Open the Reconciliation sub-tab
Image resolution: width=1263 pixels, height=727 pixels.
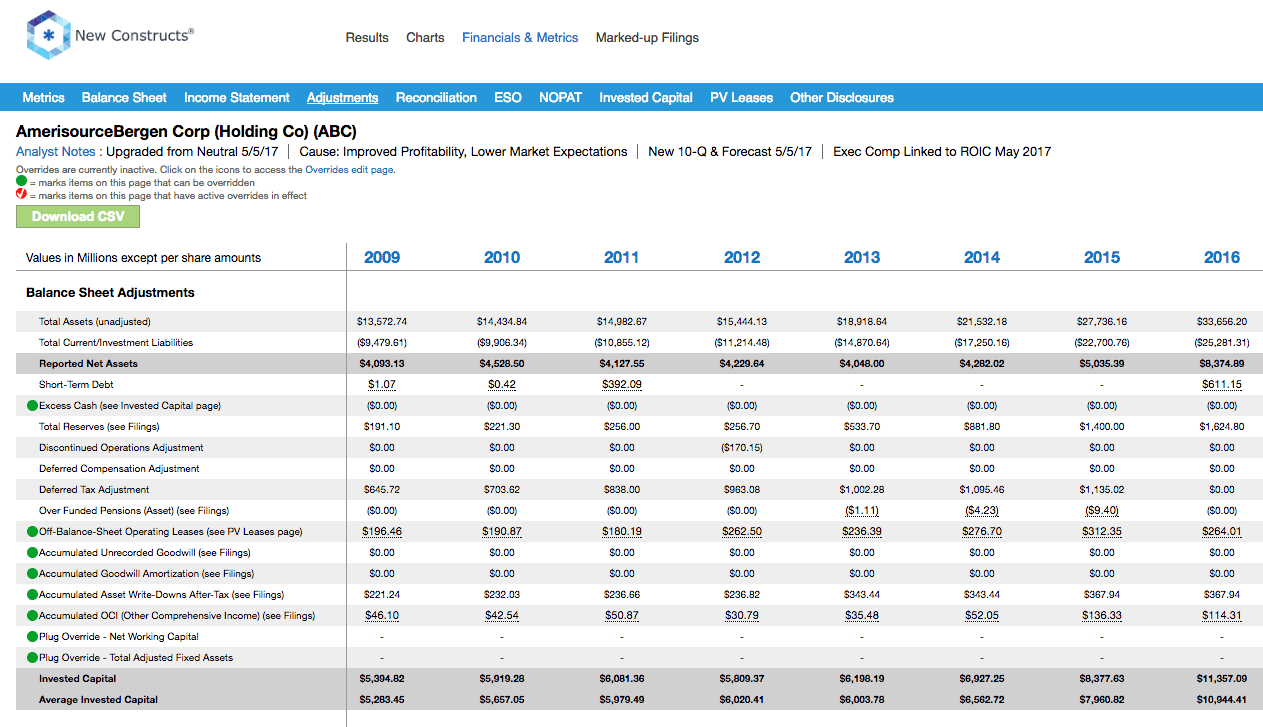click(x=436, y=98)
